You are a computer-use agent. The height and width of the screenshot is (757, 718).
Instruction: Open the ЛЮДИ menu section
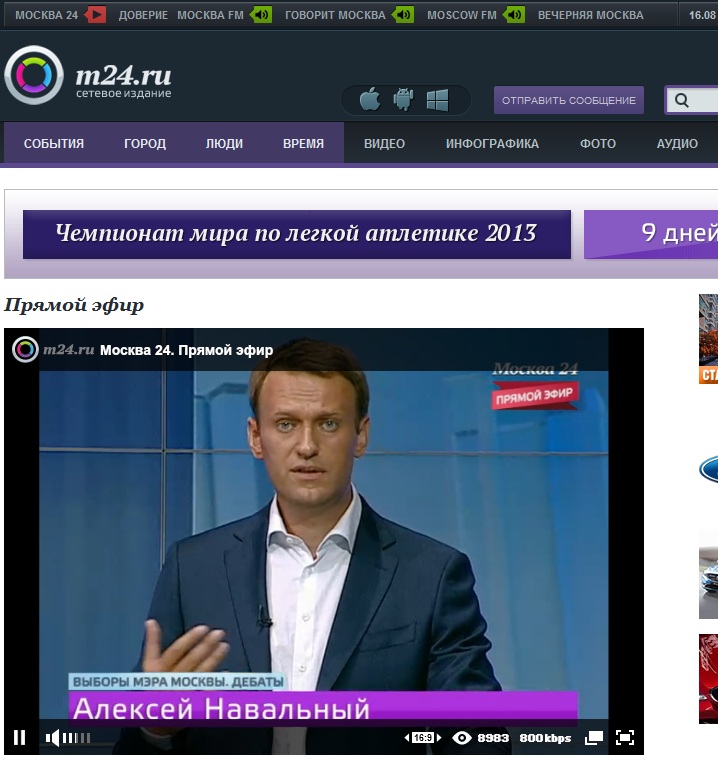point(224,143)
